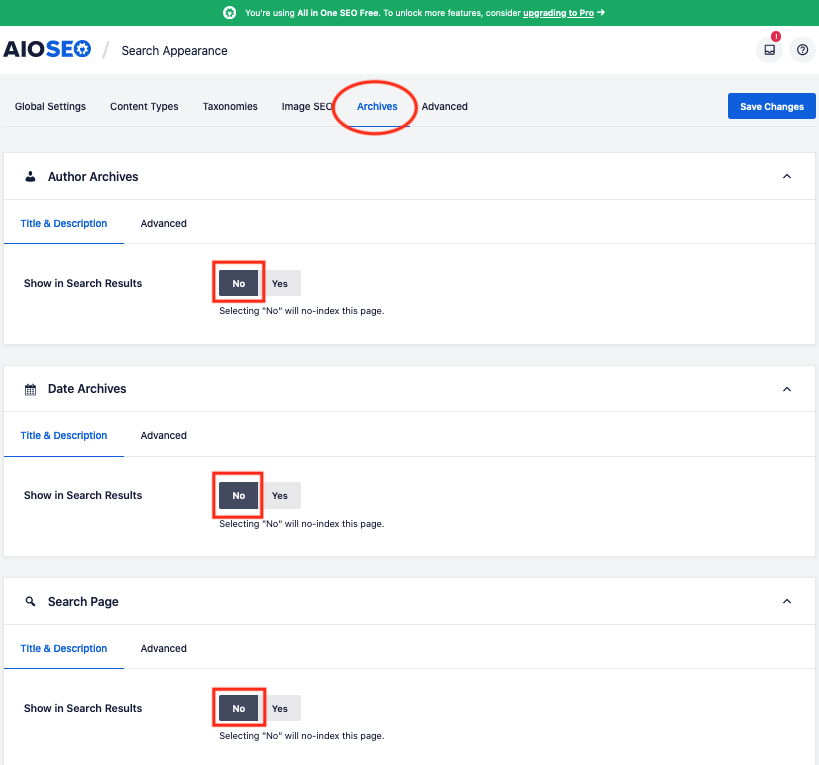Go to the Global Settings tab
This screenshot has height=765, width=819.
click(50, 107)
